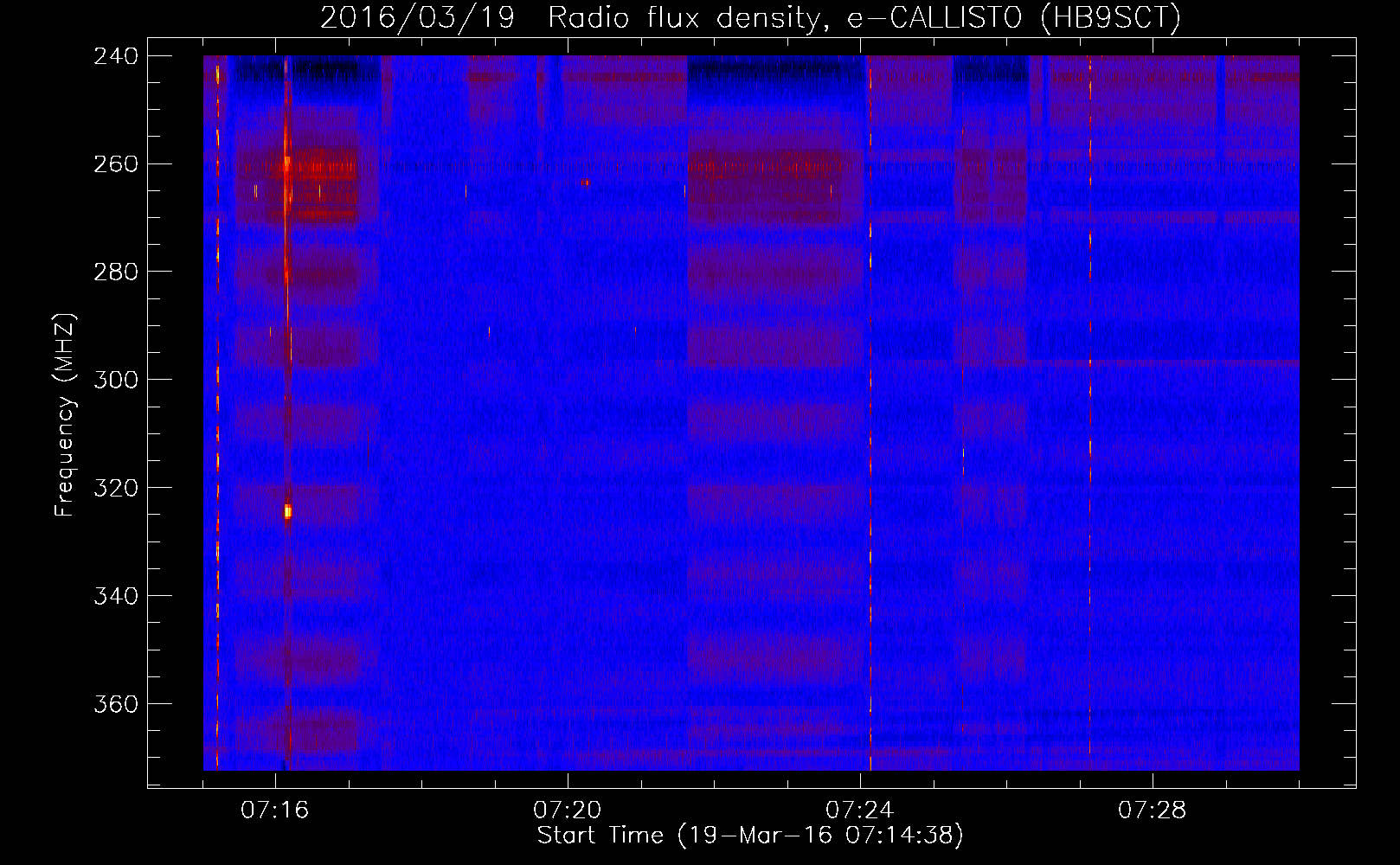Click the 07:28 time tick label
The width and height of the screenshot is (1400, 865).
point(1153,811)
